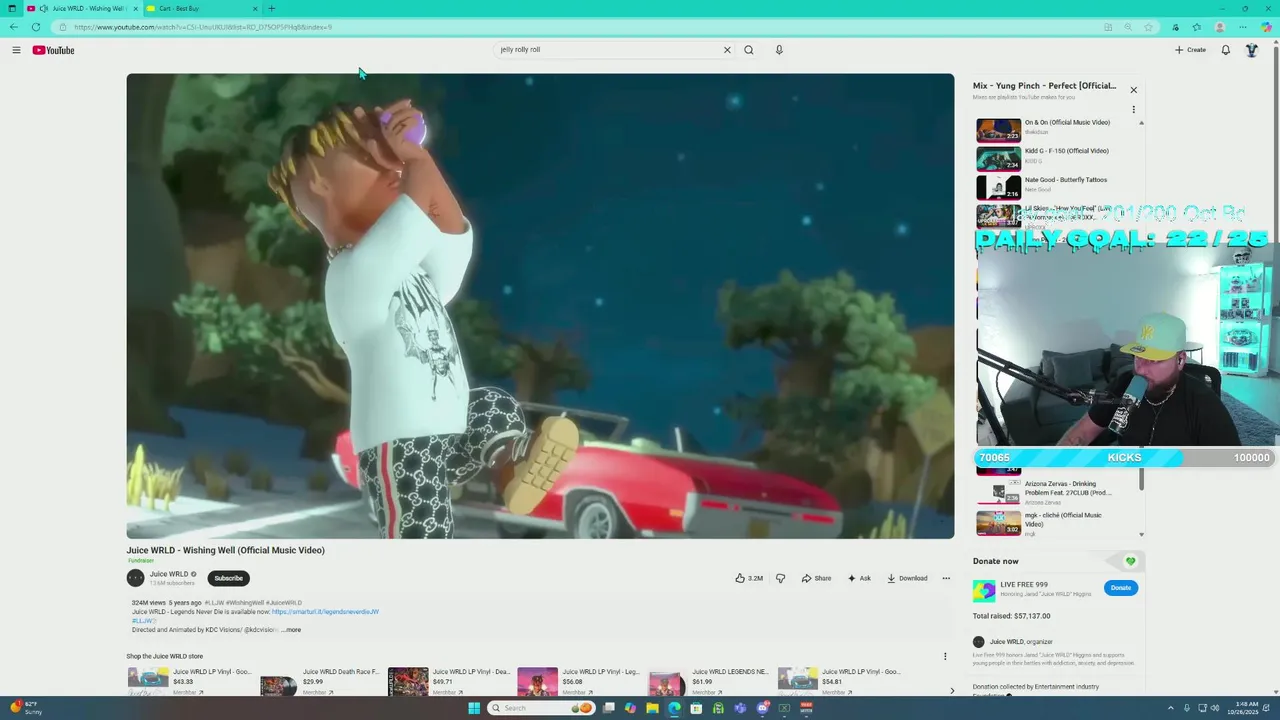Viewport: 1280px width, 720px height.
Task: Click the Windows taskbar search box
Action: pyautogui.click(x=541, y=708)
